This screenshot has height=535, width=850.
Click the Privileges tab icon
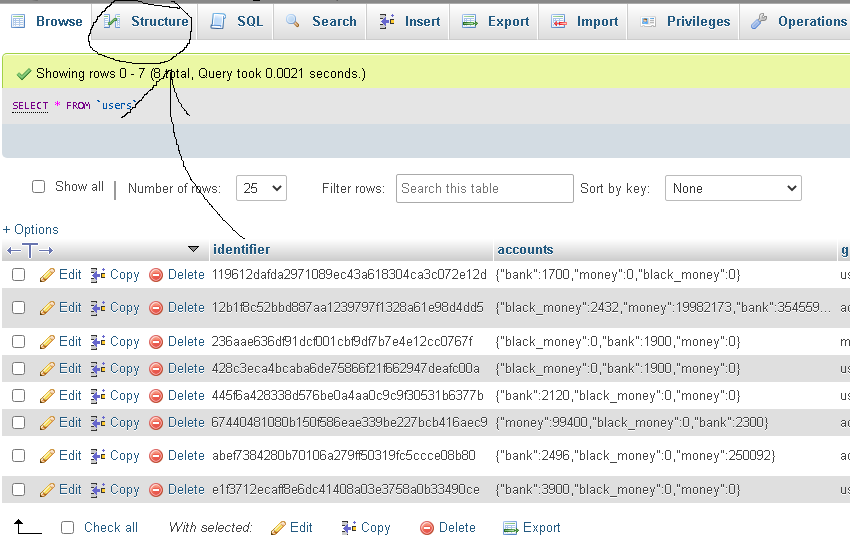(x=649, y=22)
